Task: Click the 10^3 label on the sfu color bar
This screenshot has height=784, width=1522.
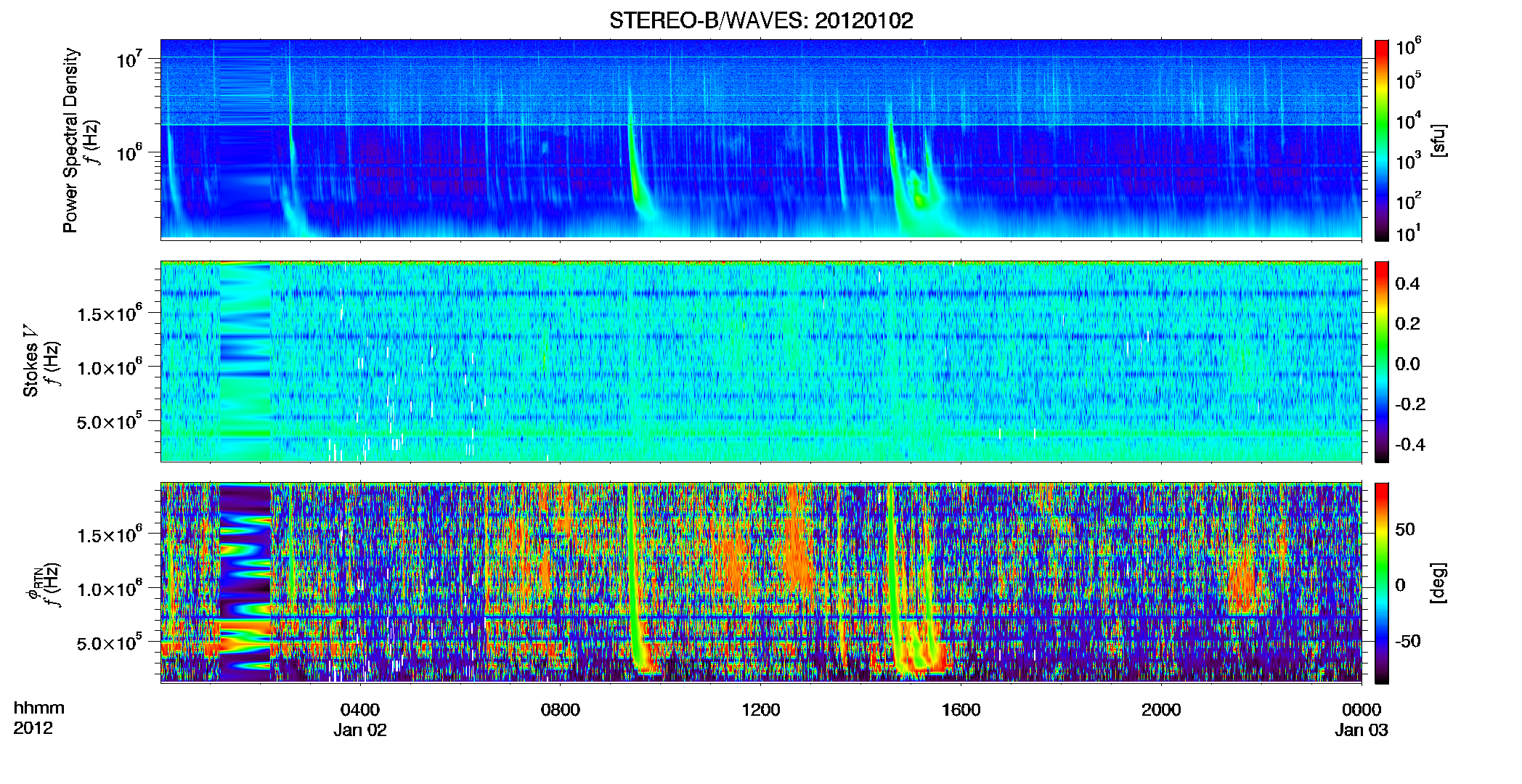Action: coord(1409,160)
